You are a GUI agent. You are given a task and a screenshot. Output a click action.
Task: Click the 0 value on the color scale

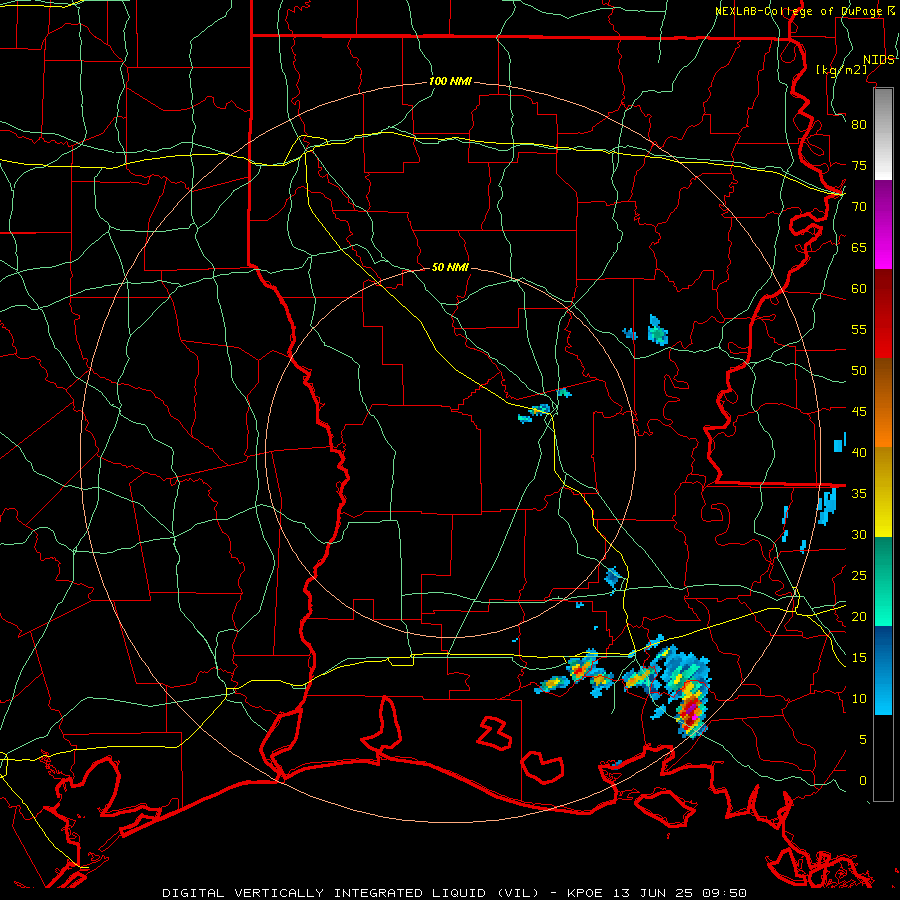coord(863,781)
